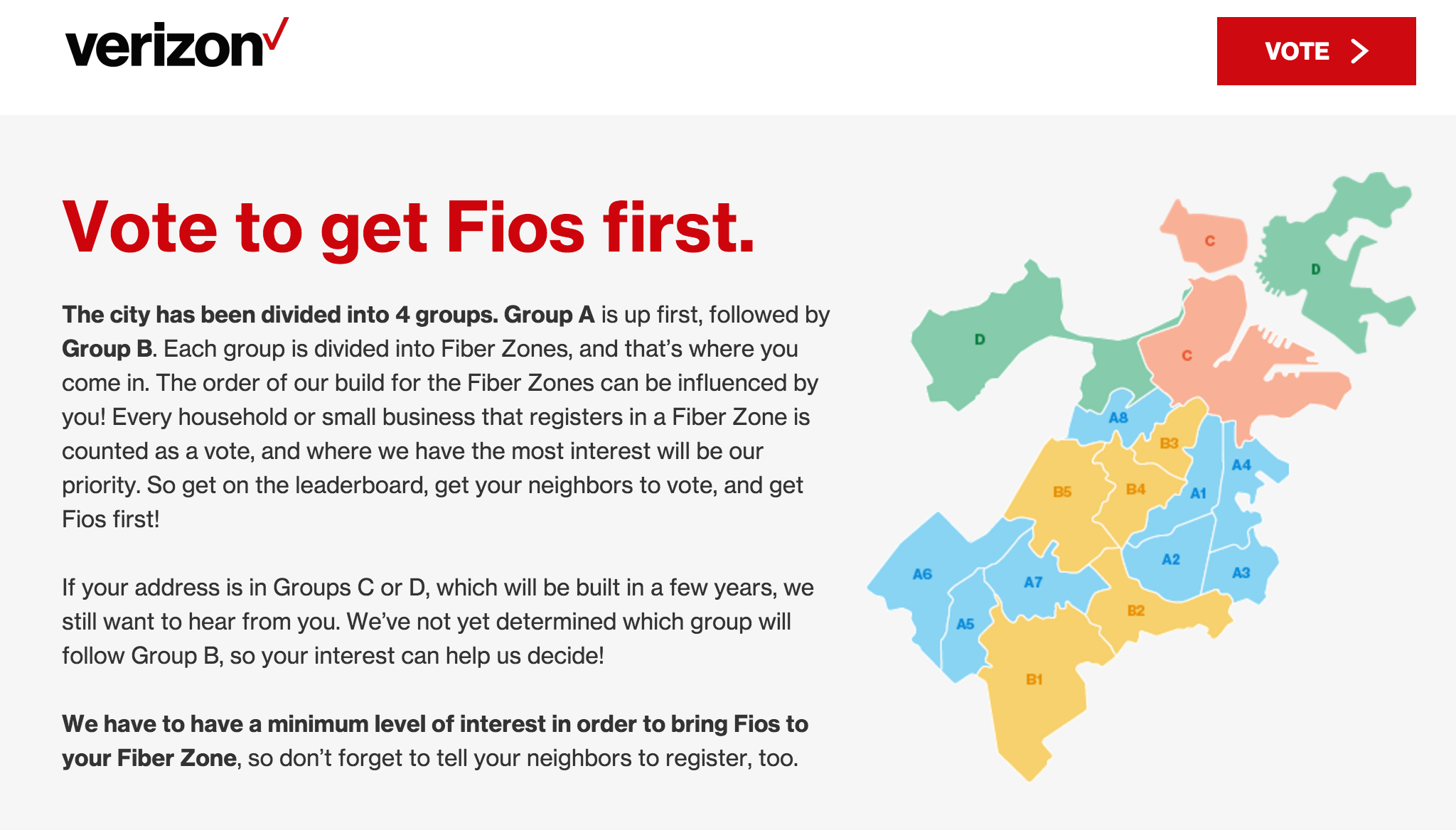Click the Verizon logo
This screenshot has width=1456, height=830.
(176, 43)
